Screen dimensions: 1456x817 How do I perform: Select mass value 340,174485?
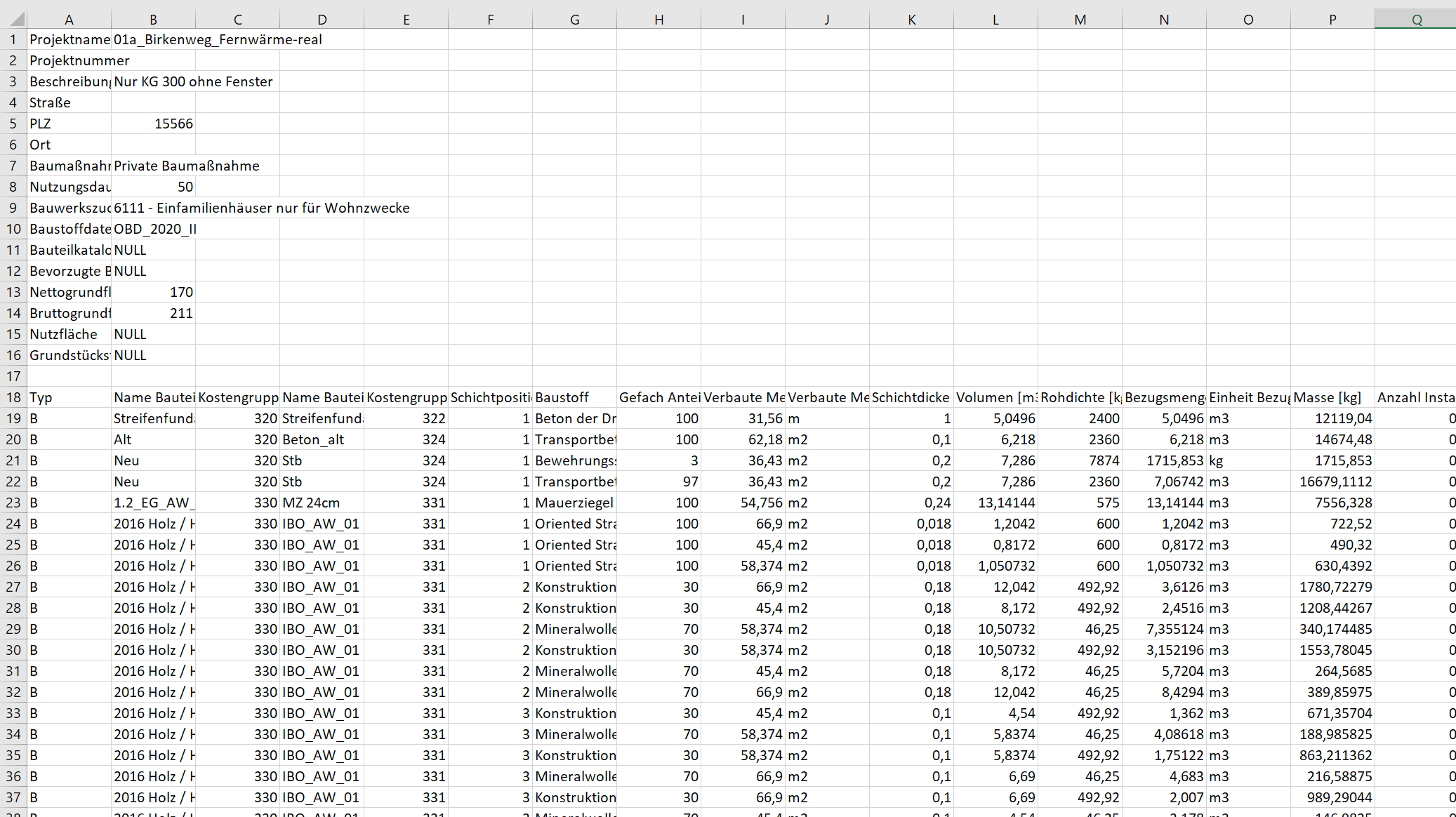[1332, 629]
